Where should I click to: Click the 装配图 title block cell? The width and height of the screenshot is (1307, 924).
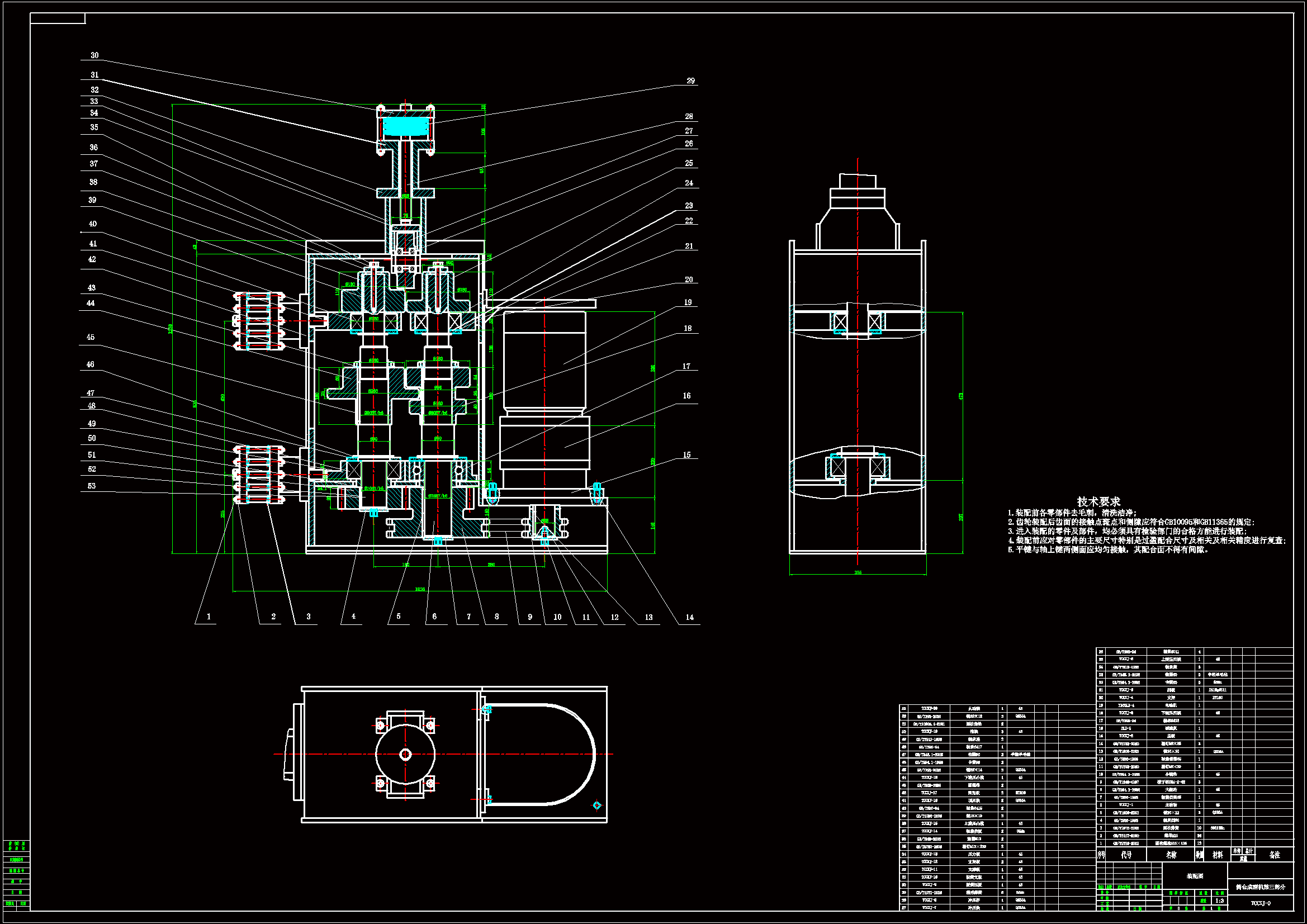[x=1194, y=876]
